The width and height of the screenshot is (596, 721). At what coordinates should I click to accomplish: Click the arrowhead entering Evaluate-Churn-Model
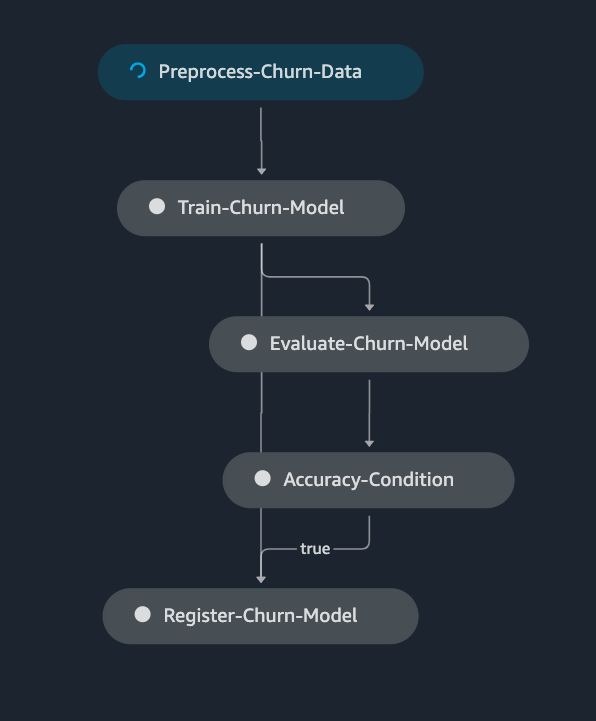coord(369,307)
